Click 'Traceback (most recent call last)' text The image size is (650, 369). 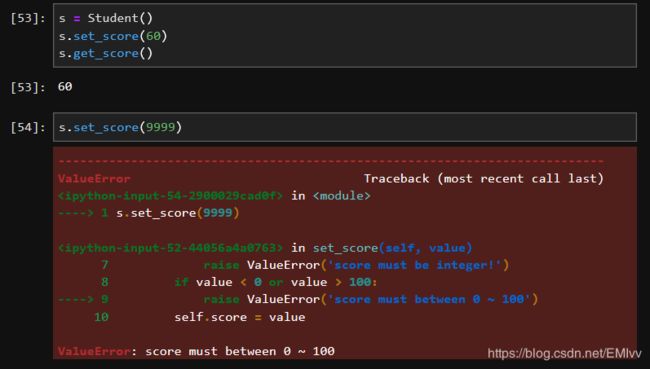point(483,179)
